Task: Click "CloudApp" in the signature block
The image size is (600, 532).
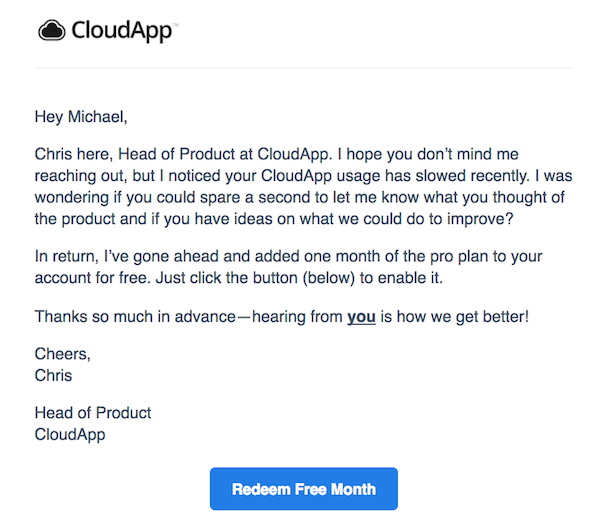Action: tap(70, 435)
